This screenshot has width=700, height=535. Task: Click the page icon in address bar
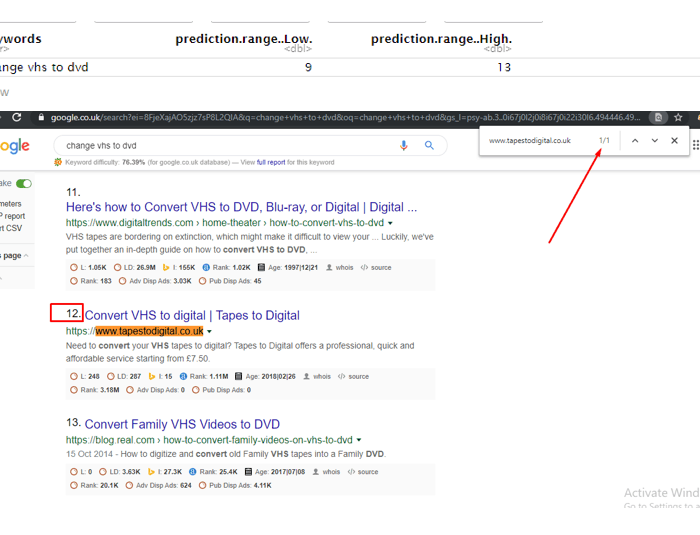tap(658, 117)
